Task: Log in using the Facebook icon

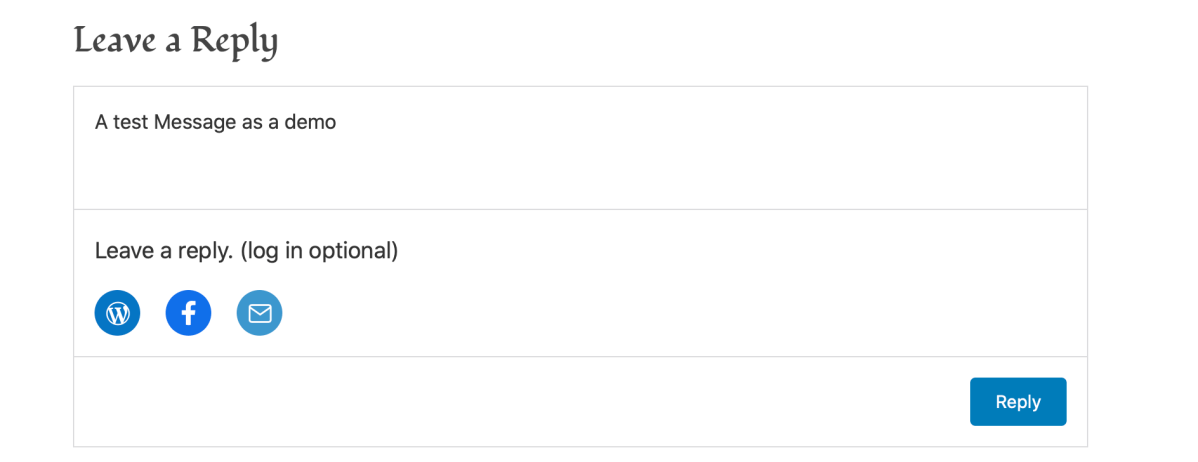Action: click(188, 313)
